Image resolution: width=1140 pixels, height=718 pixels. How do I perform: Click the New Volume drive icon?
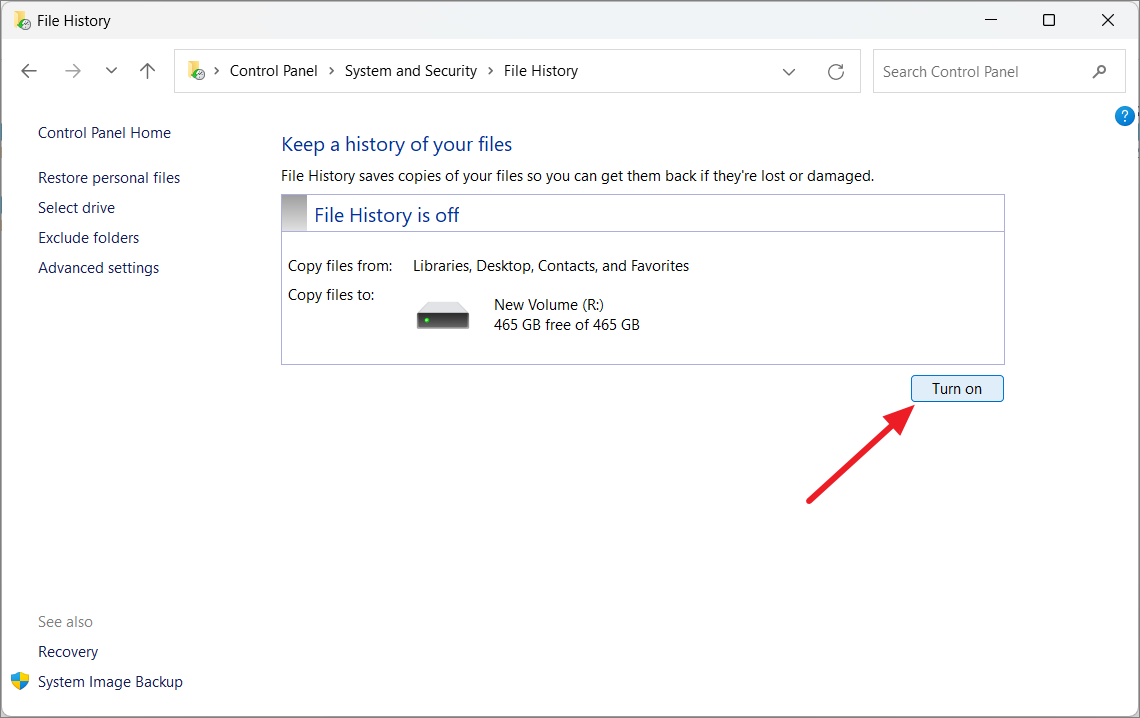click(x=442, y=313)
